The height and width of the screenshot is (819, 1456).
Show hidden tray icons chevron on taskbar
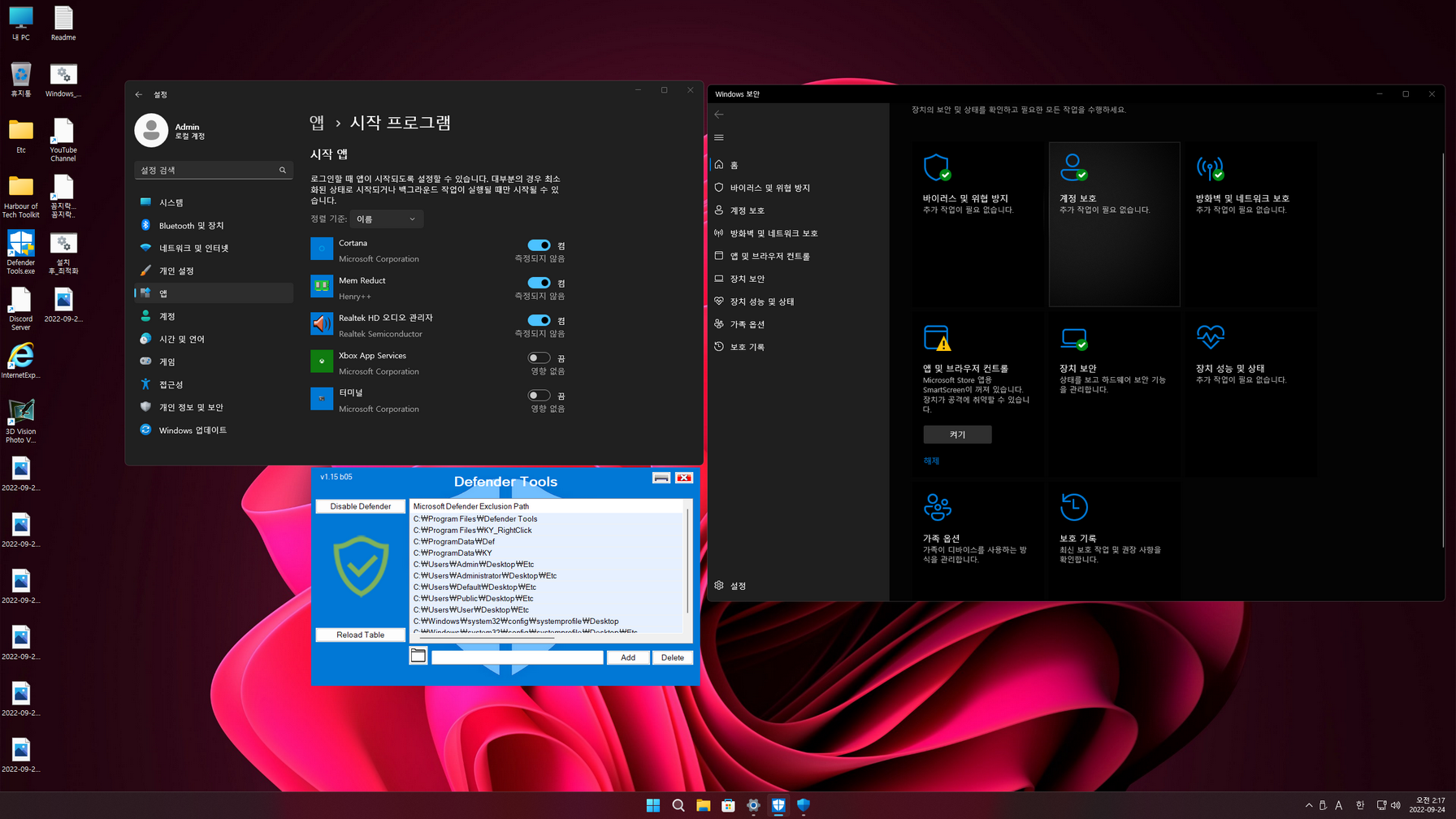1309,805
